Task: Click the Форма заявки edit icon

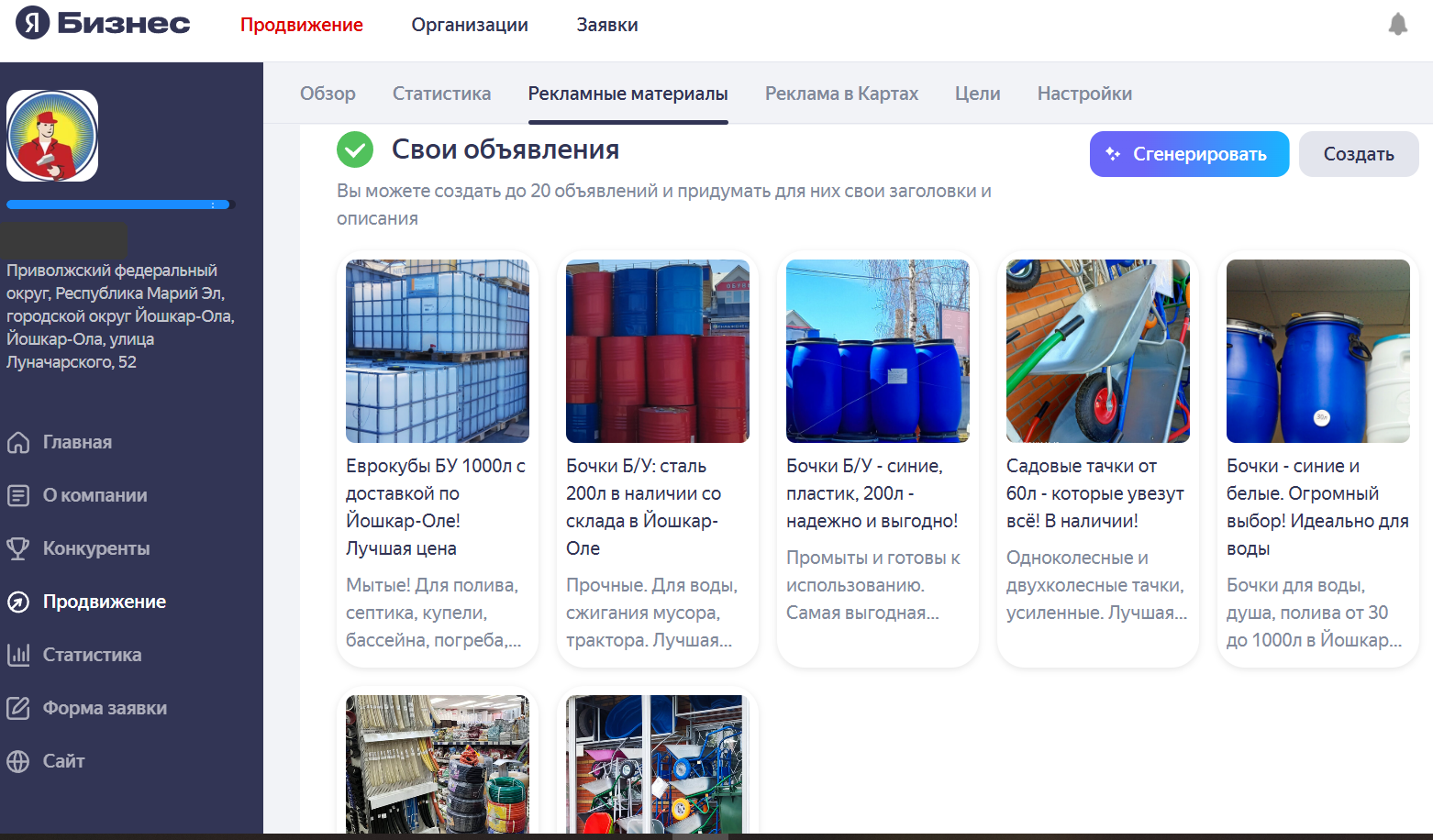Action: (x=18, y=708)
